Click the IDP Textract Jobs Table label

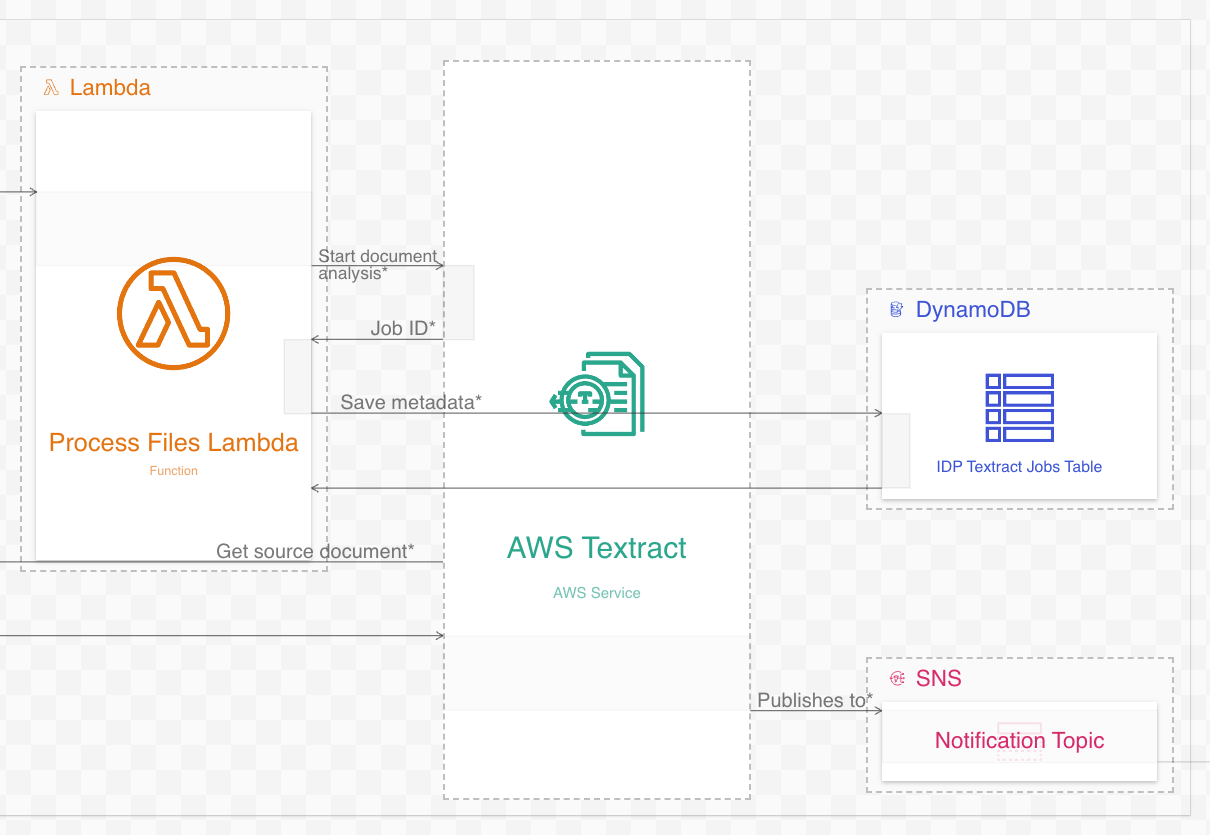1019,467
